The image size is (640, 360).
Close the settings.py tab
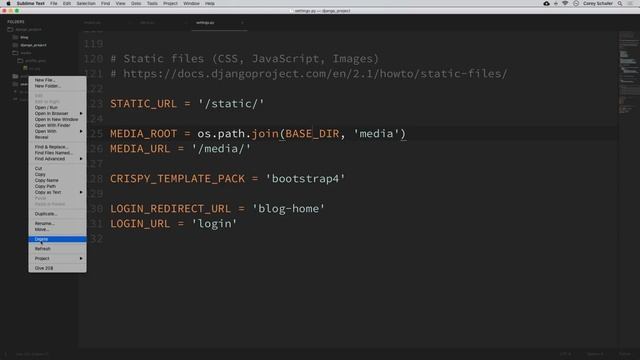pyautogui.click(x=242, y=23)
